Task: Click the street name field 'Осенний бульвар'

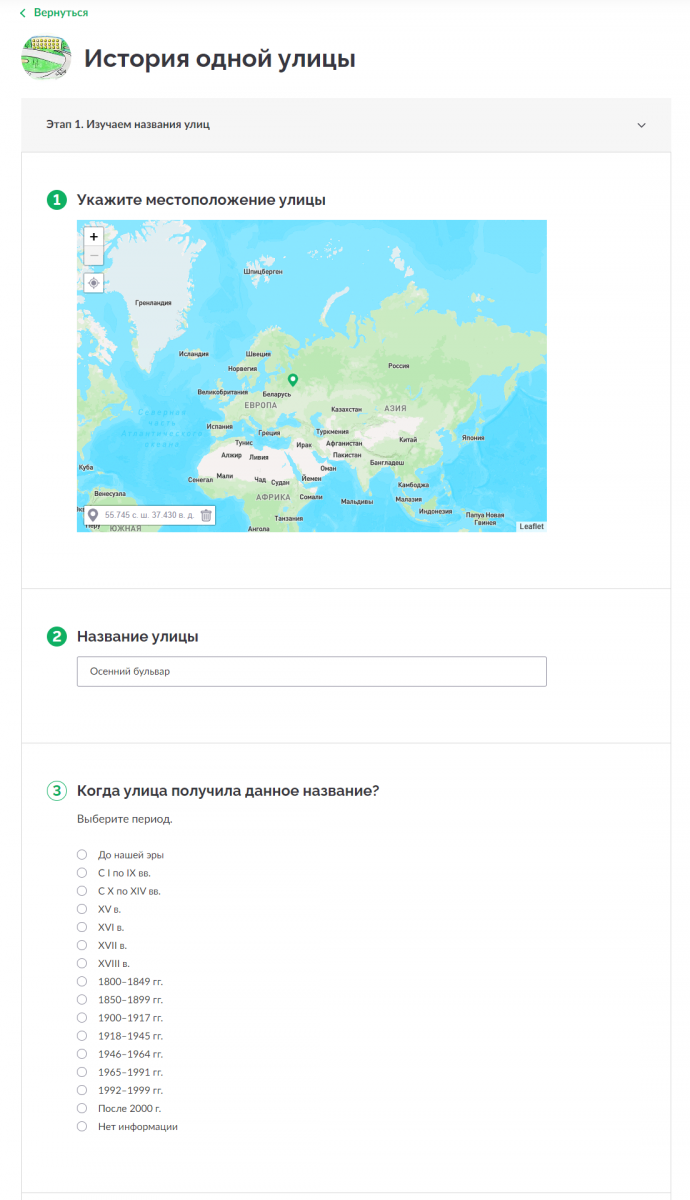Action: coord(312,671)
